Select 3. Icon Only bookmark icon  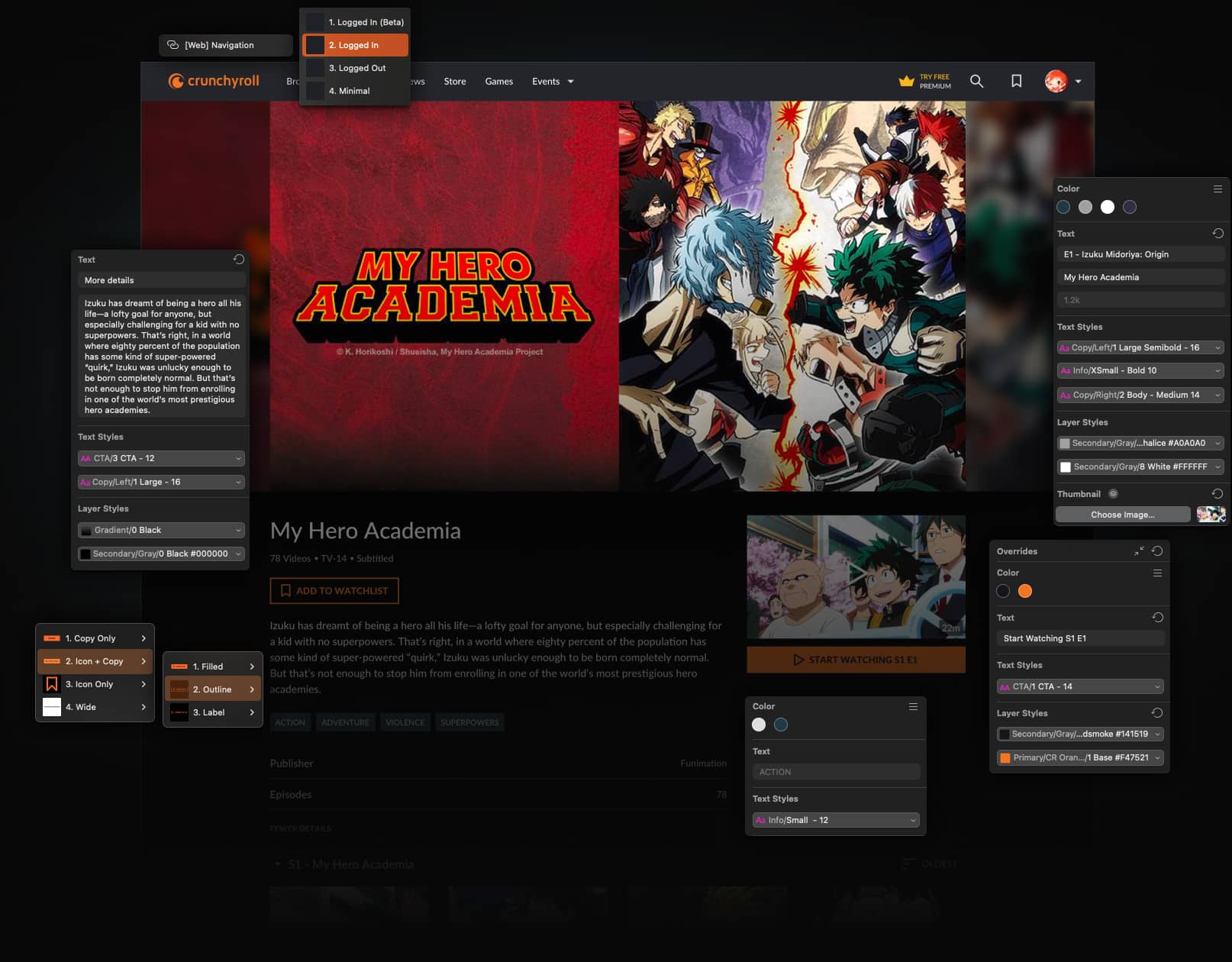tap(52, 684)
